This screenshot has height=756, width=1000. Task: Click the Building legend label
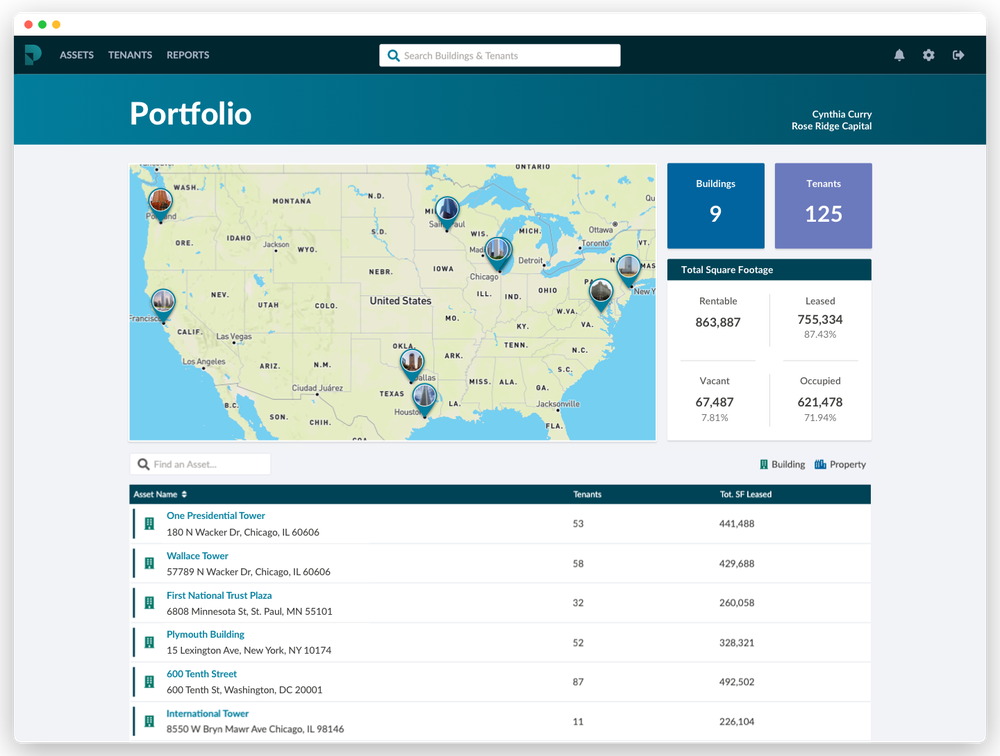(788, 464)
